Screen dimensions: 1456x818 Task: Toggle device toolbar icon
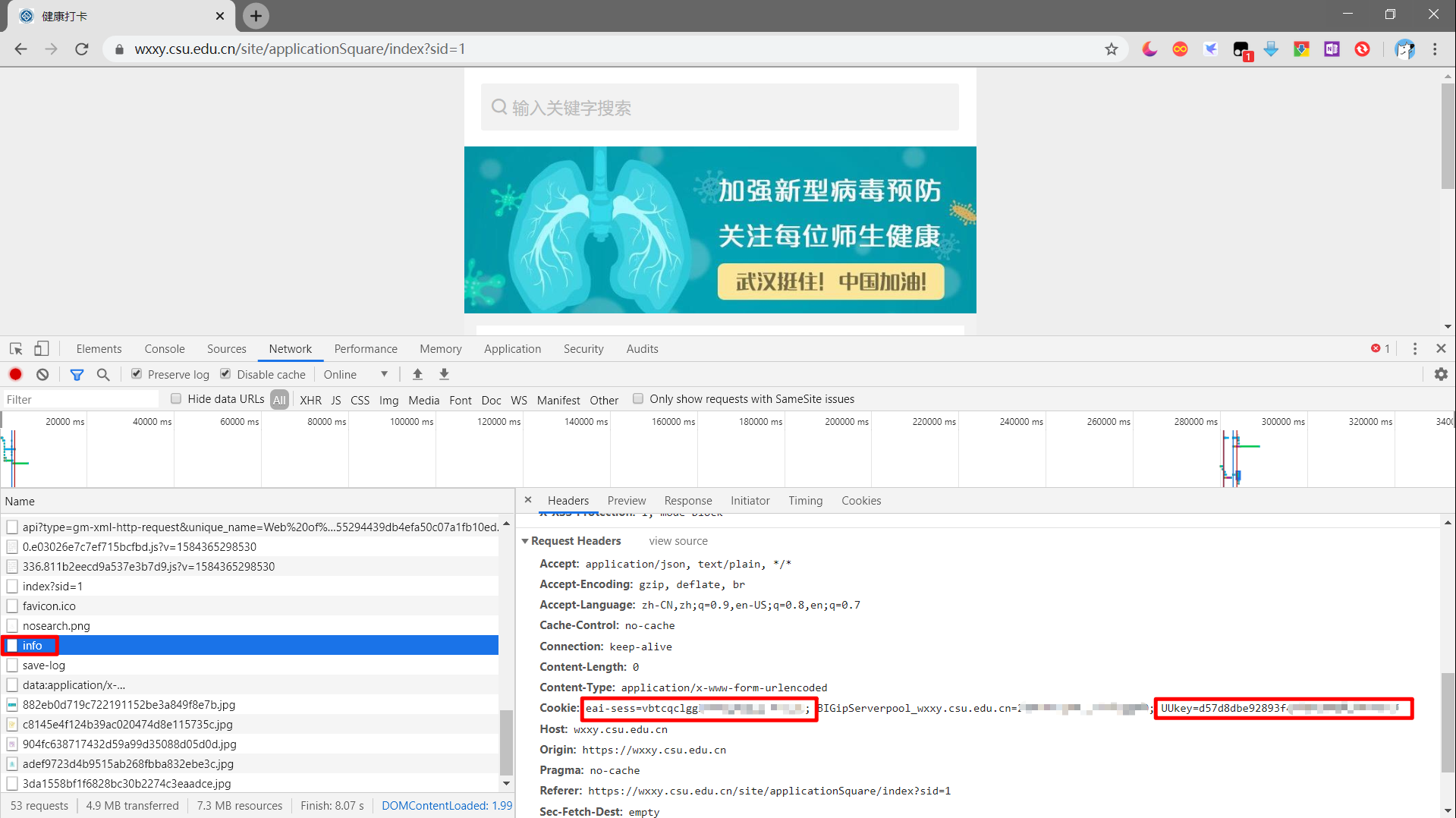click(42, 349)
